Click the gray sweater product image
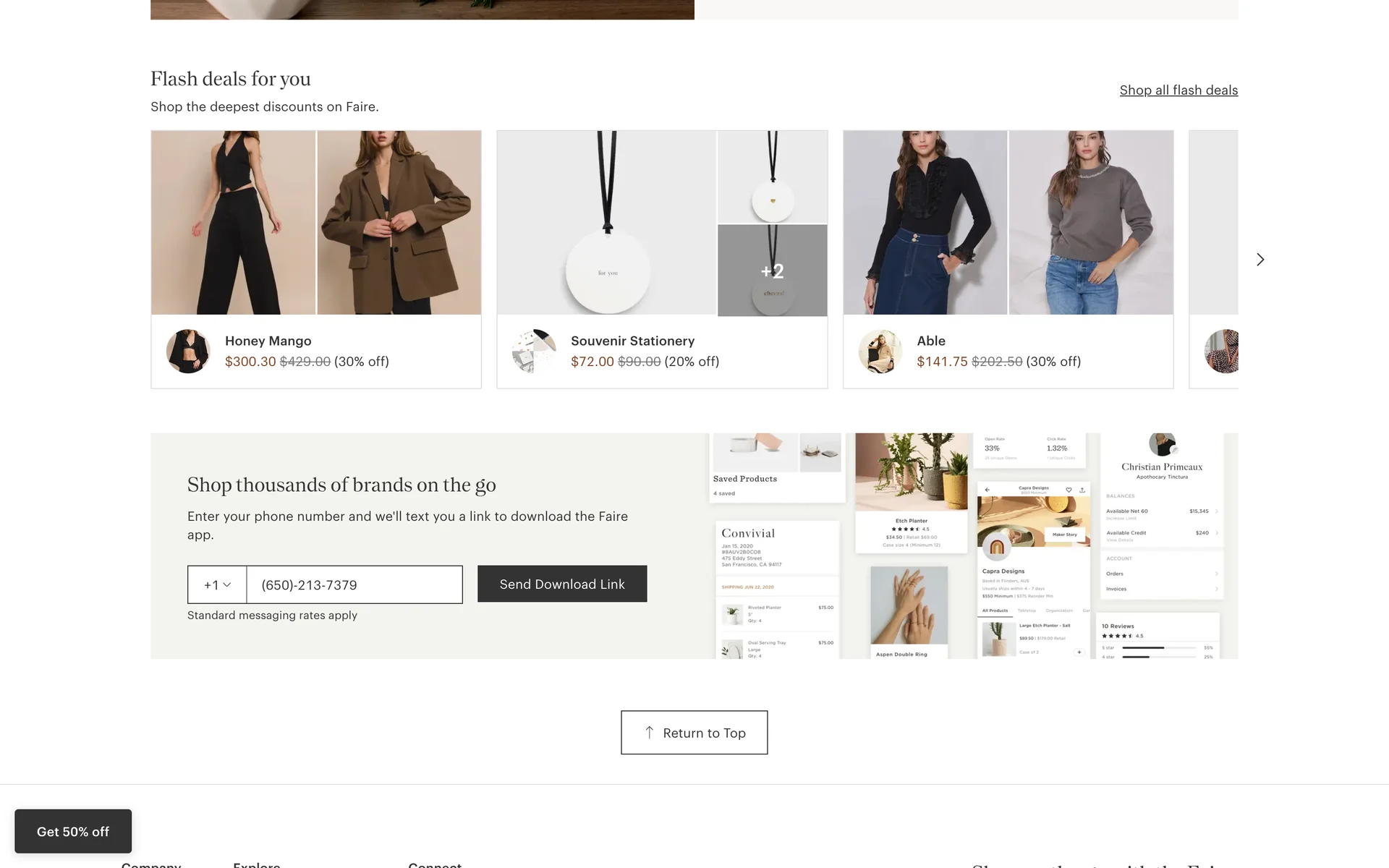1389x868 pixels. [1091, 223]
